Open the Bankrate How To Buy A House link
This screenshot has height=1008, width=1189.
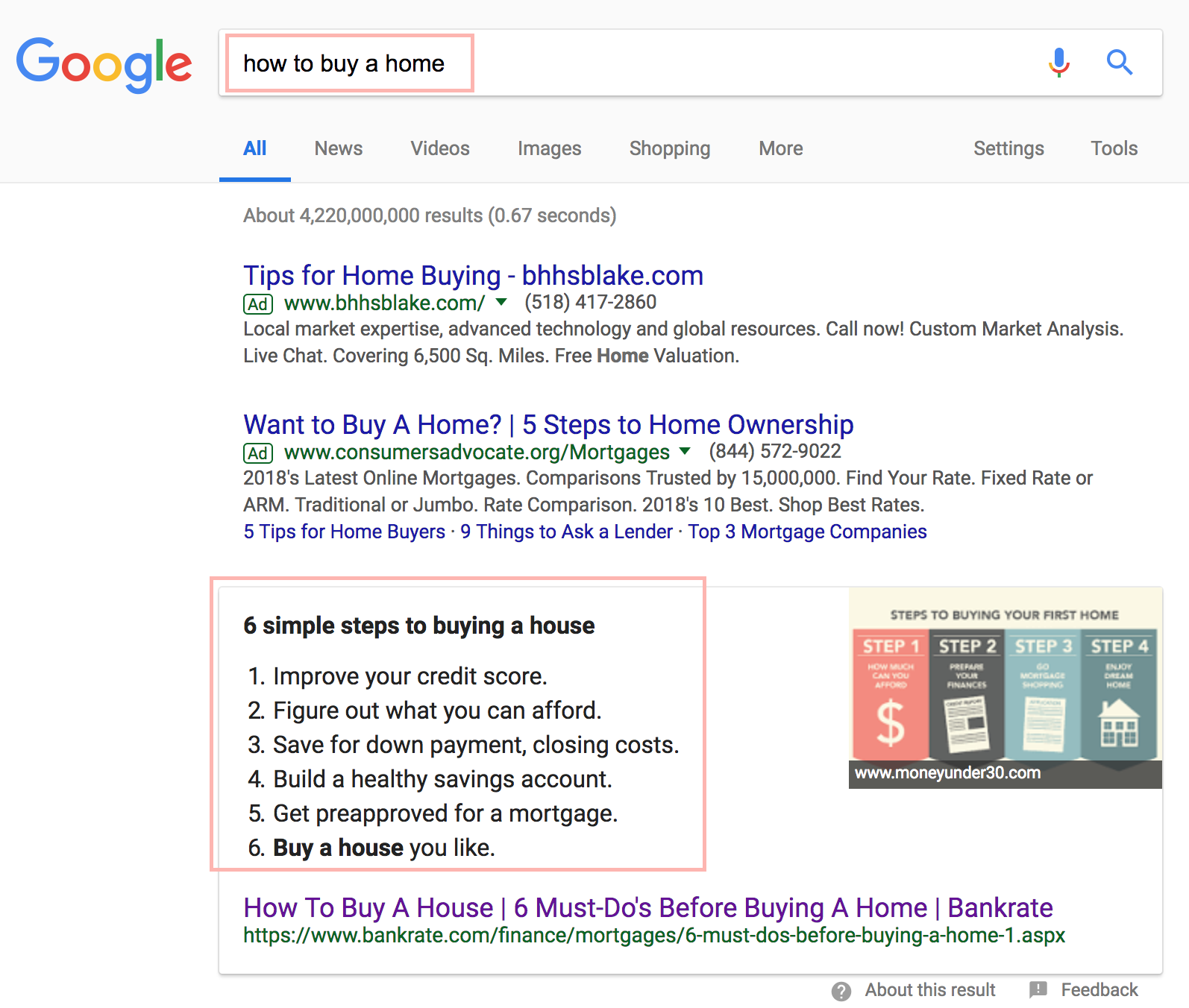[648, 908]
